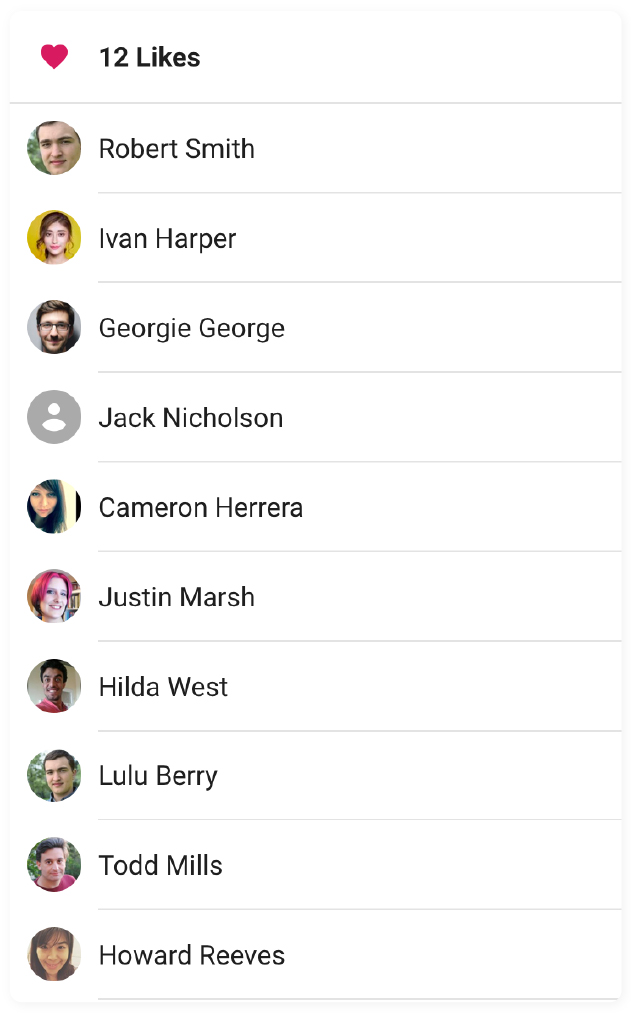Open Ivan Harper's profile name
Viewport: 631px width, 1013px height.
pyautogui.click(x=167, y=238)
